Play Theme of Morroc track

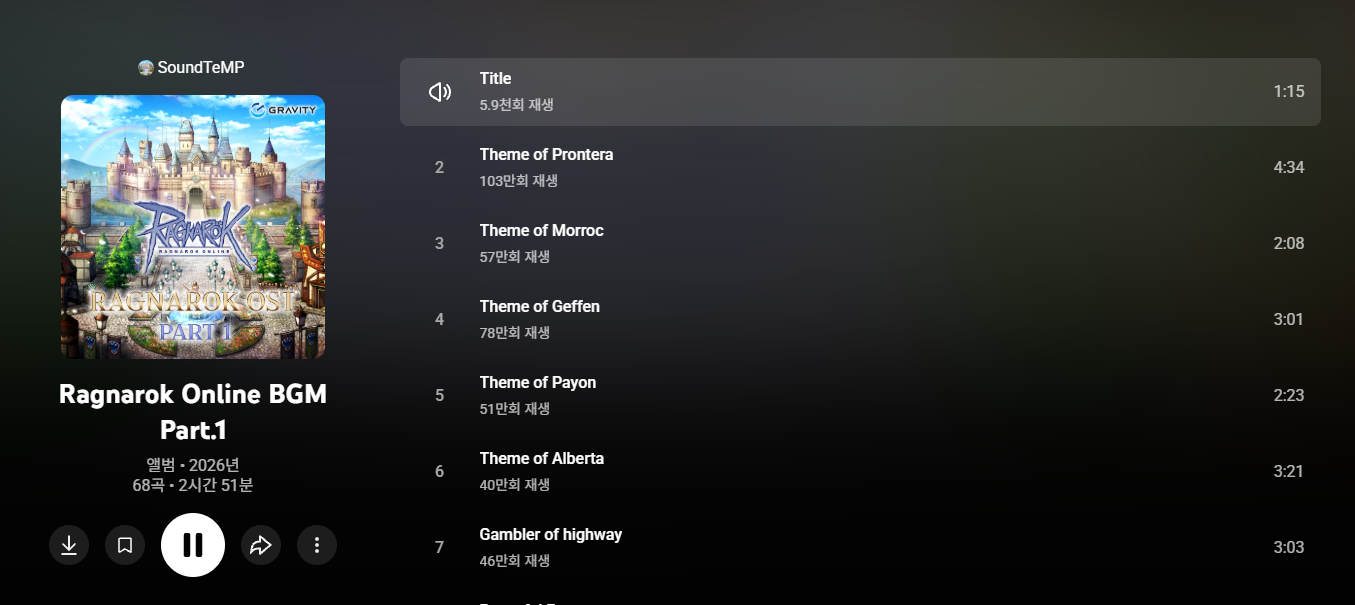pyautogui.click(x=541, y=231)
